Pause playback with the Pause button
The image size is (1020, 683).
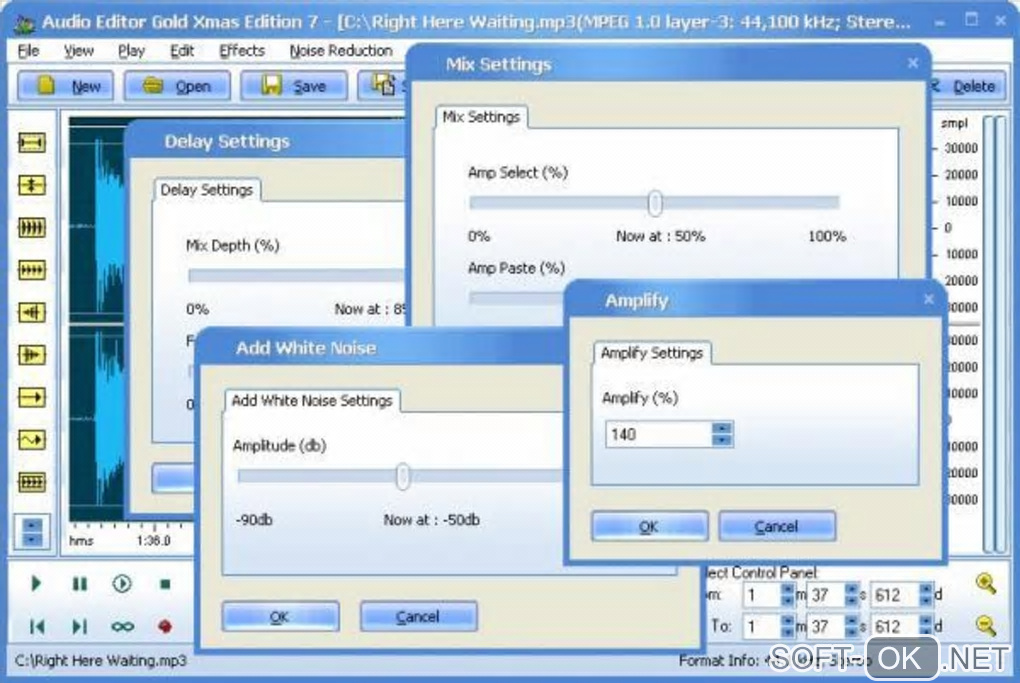(x=79, y=583)
